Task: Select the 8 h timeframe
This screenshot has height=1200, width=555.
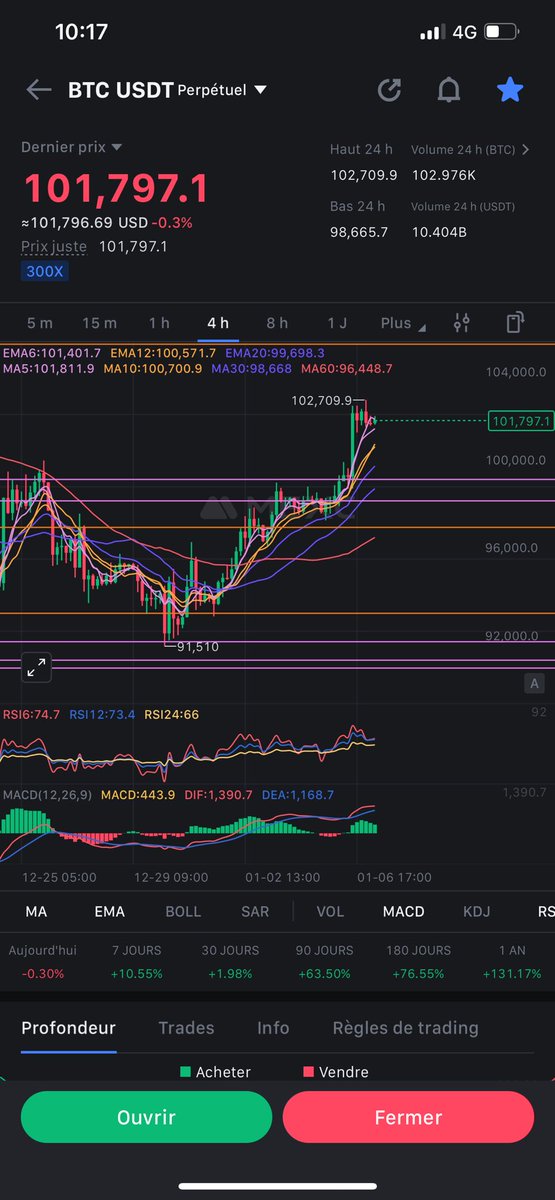Action: point(277,323)
